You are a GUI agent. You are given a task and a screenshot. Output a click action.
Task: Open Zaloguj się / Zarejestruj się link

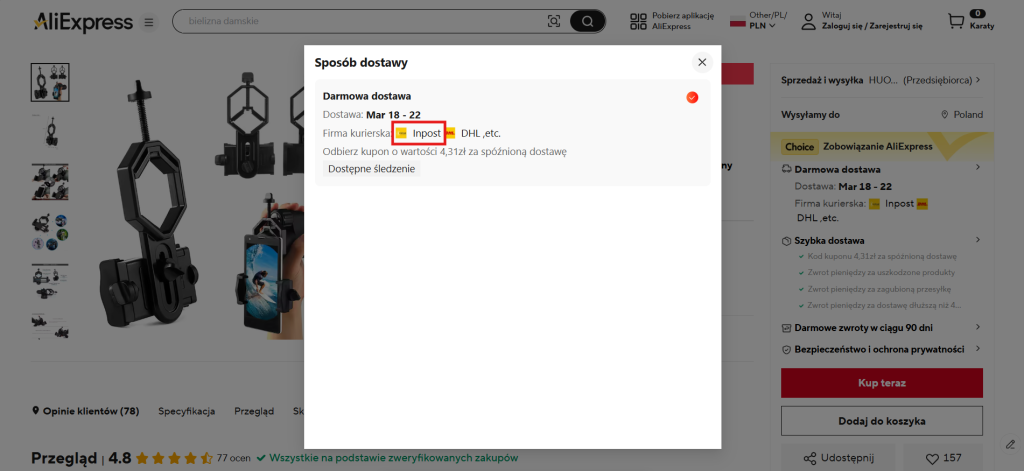tap(872, 26)
